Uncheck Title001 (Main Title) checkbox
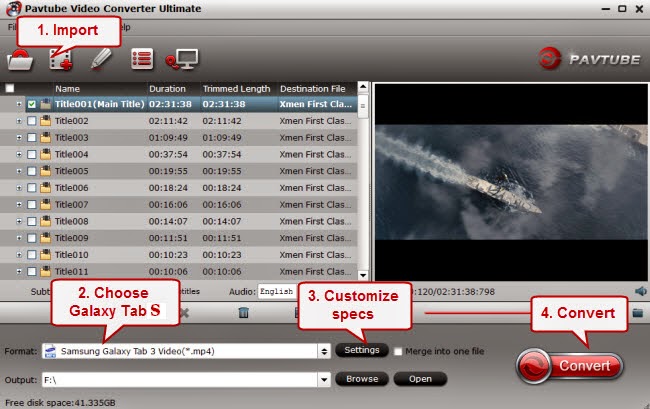The height and width of the screenshot is (409, 650). [x=32, y=104]
